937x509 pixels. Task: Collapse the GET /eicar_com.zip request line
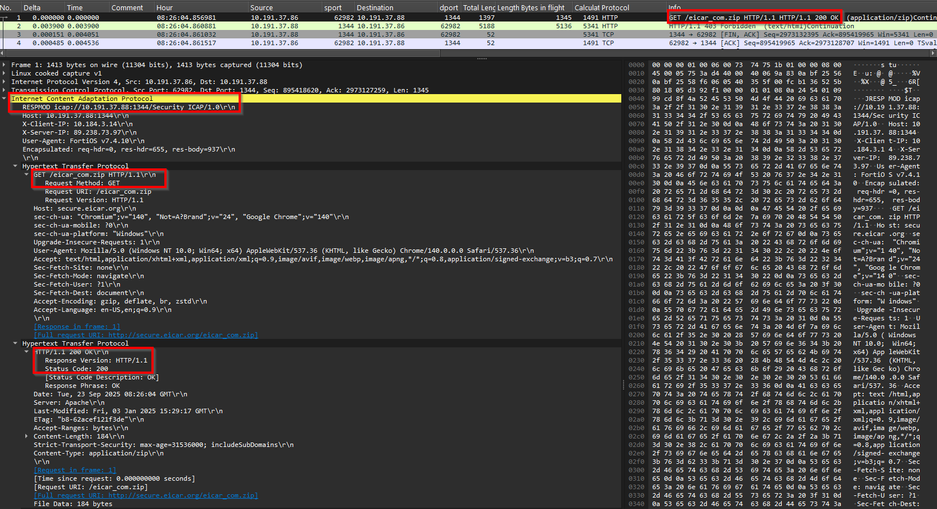click(29, 174)
